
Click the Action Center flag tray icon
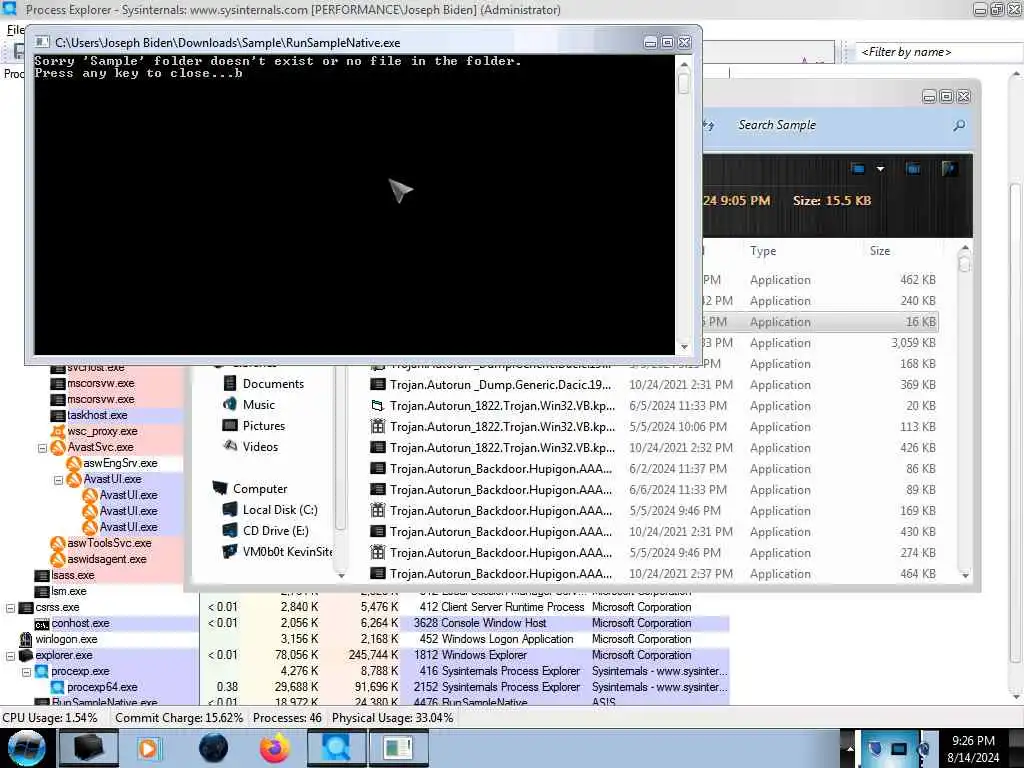(x=874, y=748)
